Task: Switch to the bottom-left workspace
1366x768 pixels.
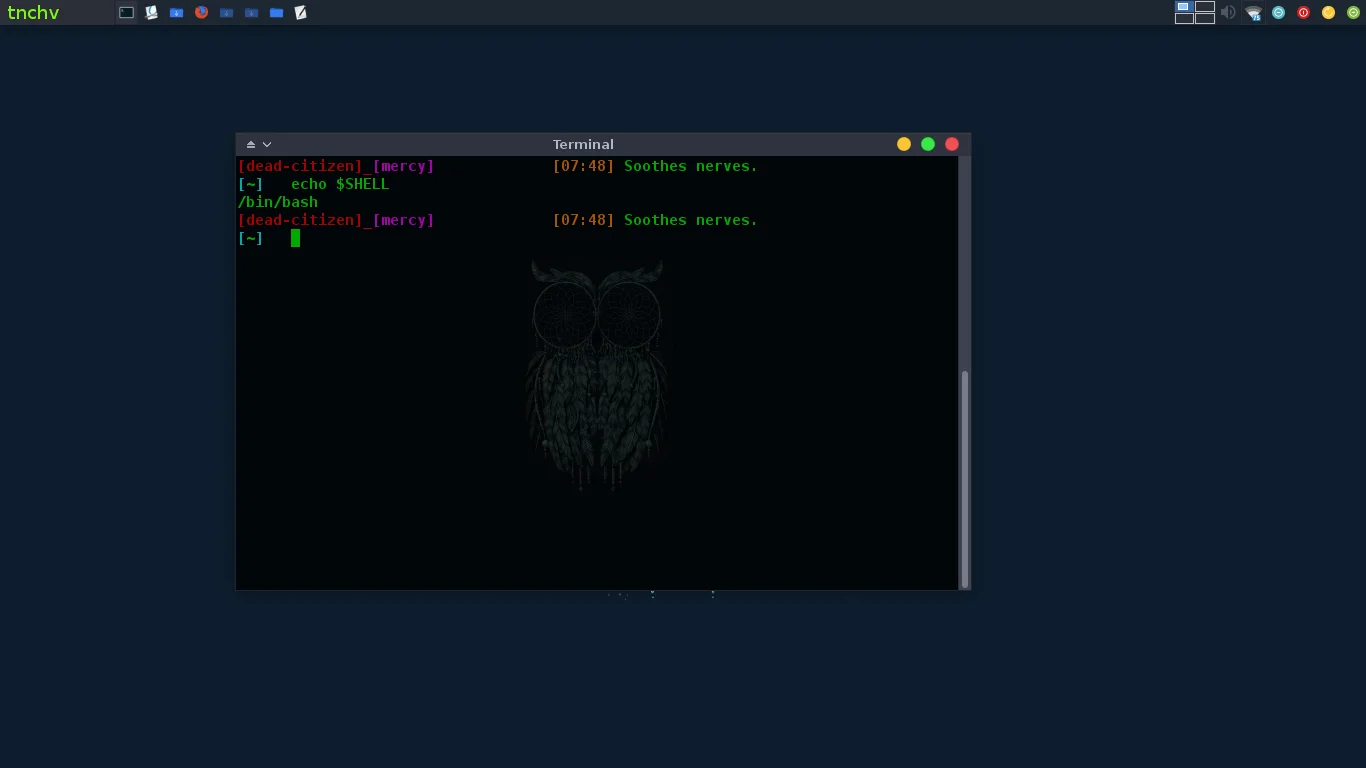Action: point(1184,18)
